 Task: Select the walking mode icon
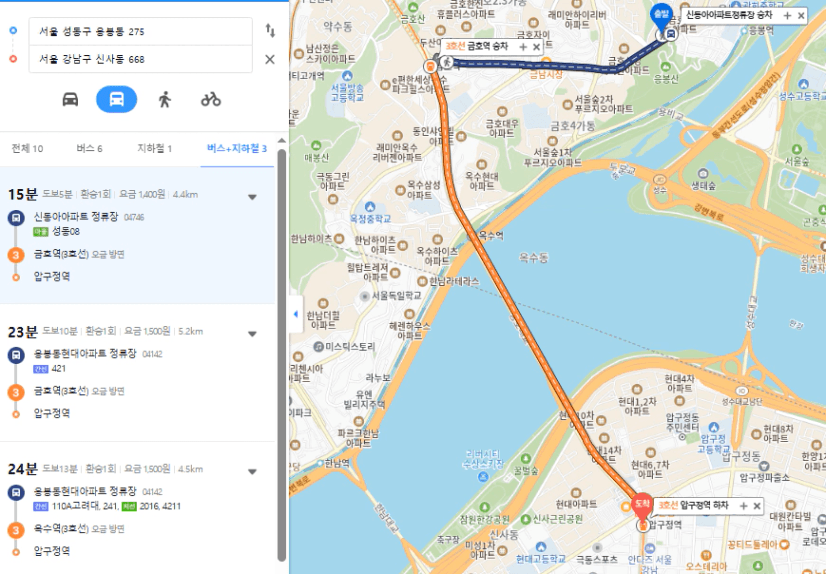164,99
